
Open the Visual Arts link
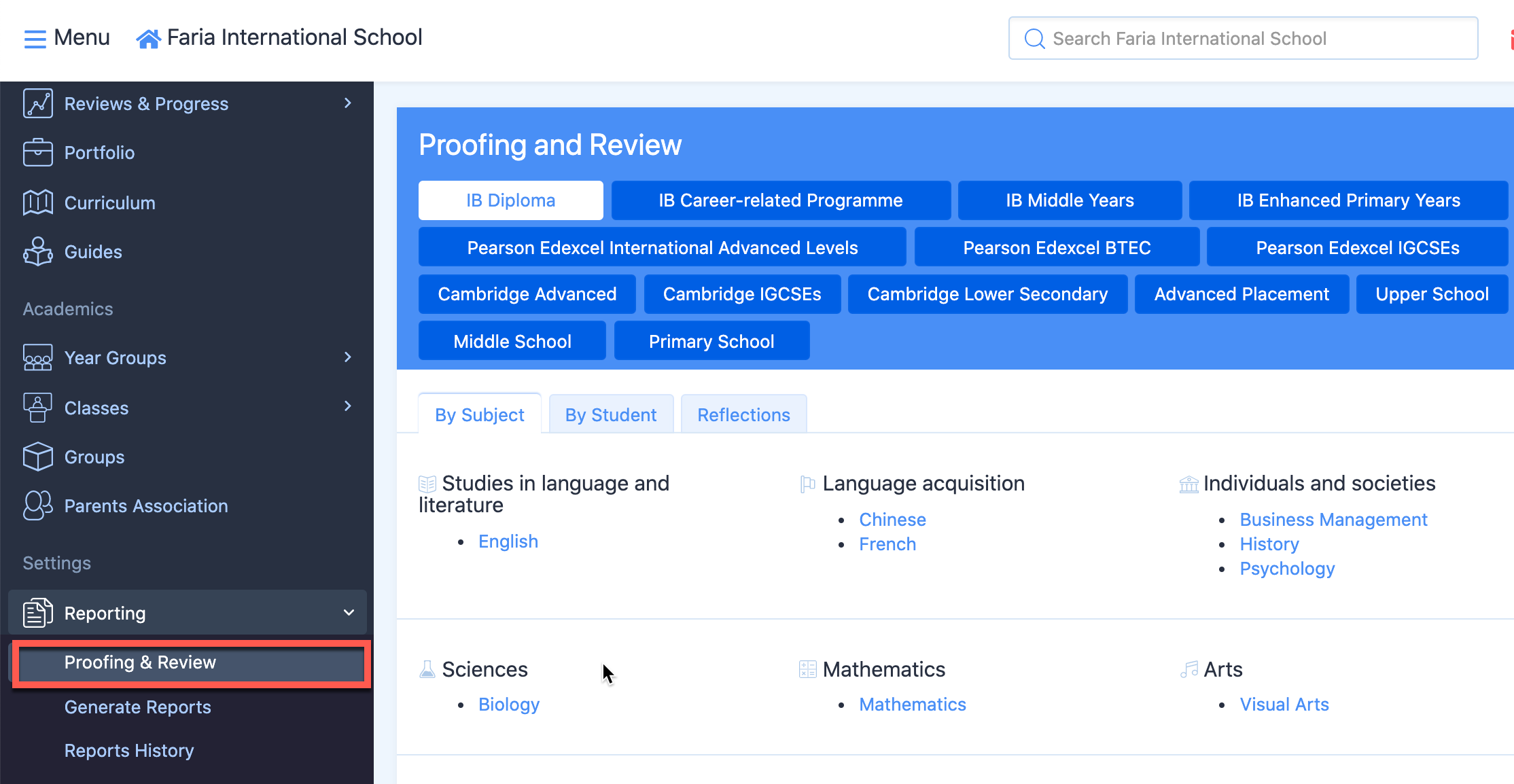(x=1284, y=705)
